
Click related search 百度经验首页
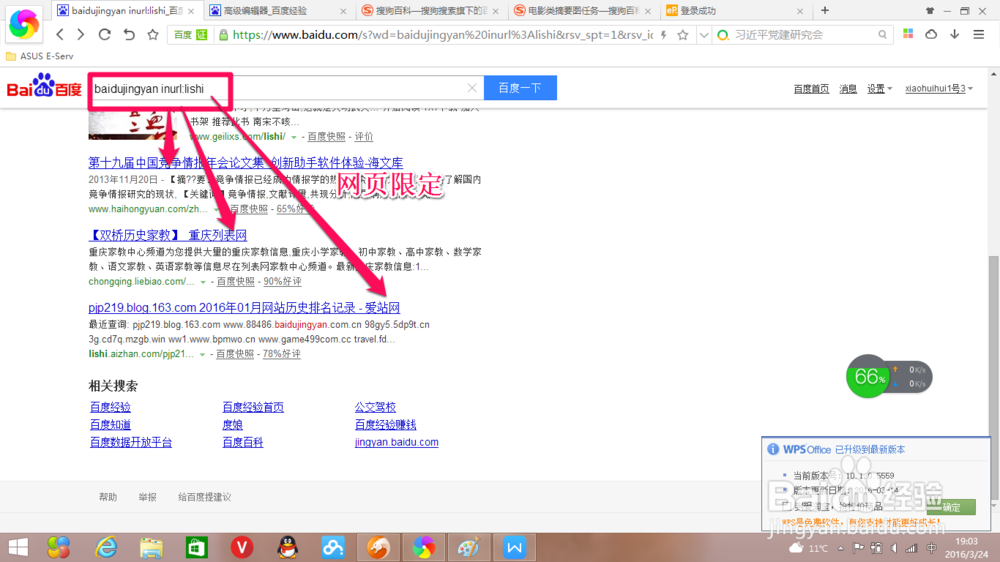(253, 407)
